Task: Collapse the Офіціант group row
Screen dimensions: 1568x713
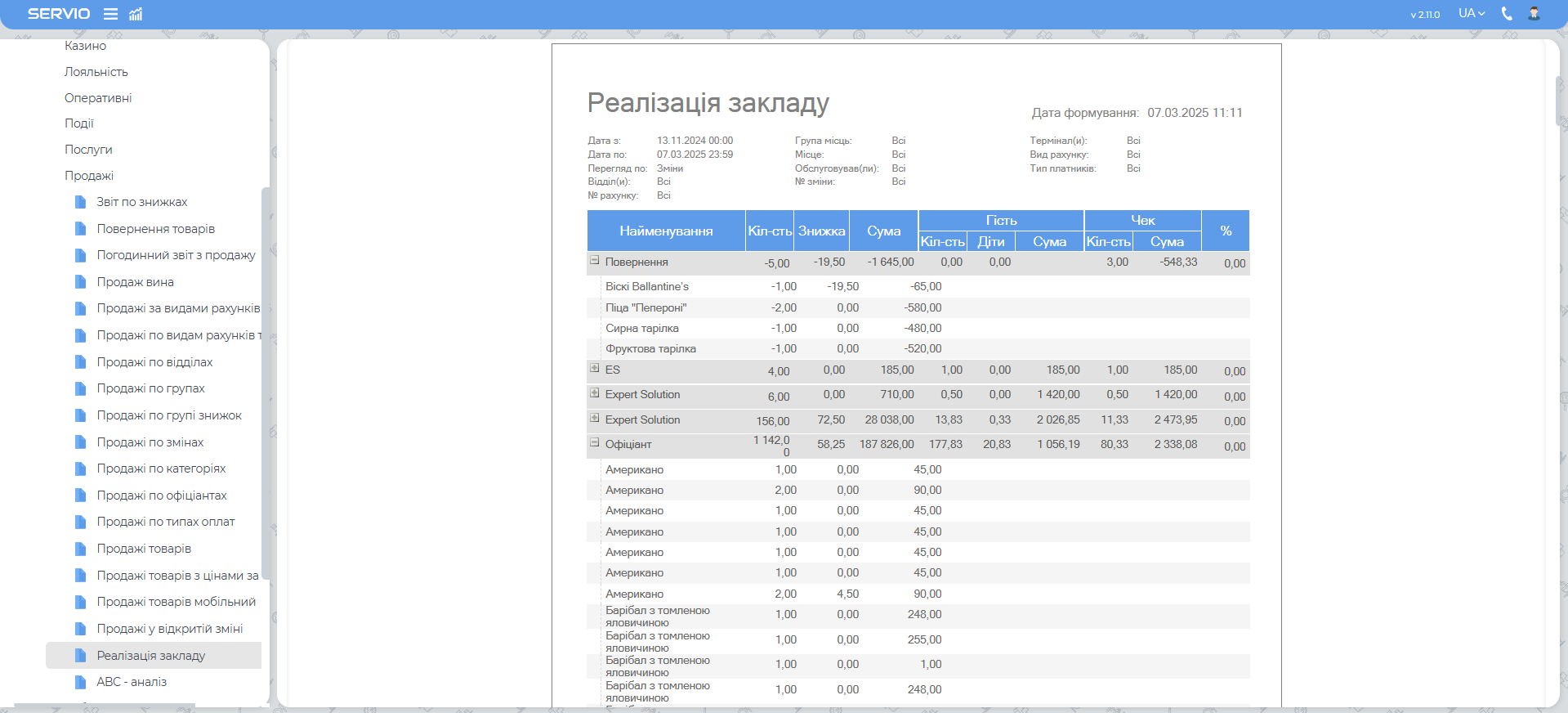Action: click(595, 443)
